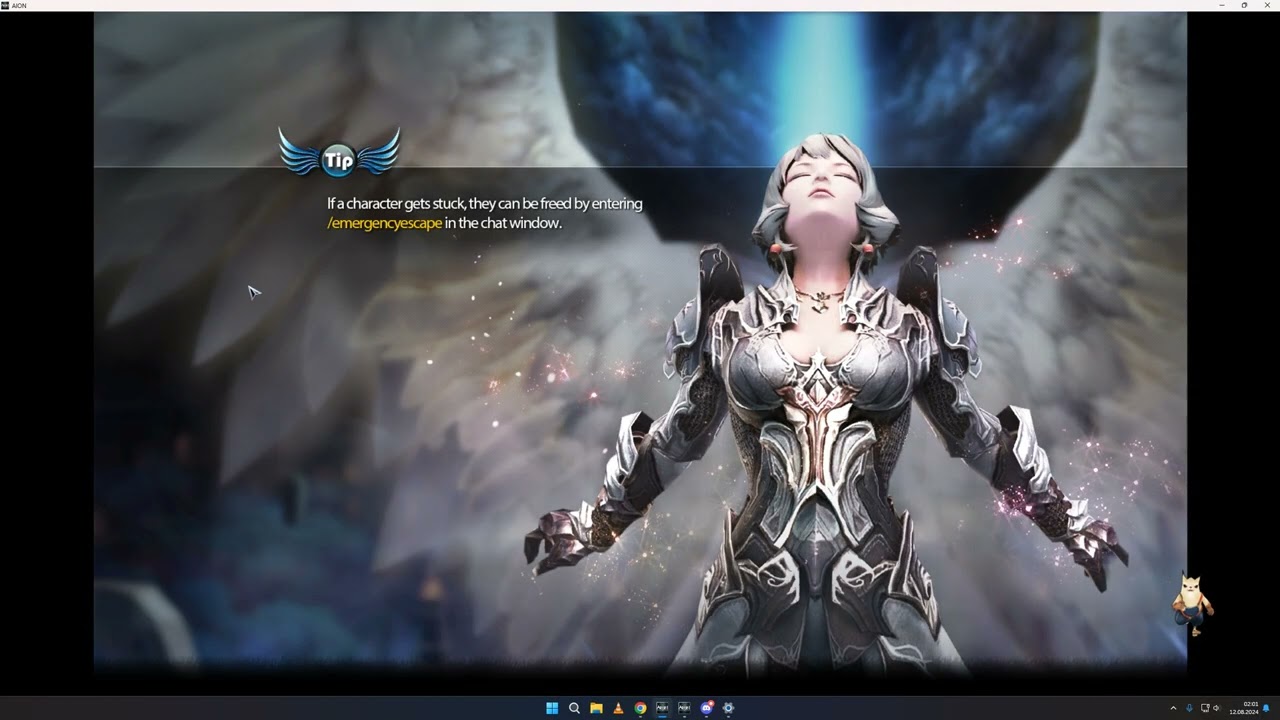Open Google Chrome from taskbar
The width and height of the screenshot is (1280, 720).
coord(640,708)
